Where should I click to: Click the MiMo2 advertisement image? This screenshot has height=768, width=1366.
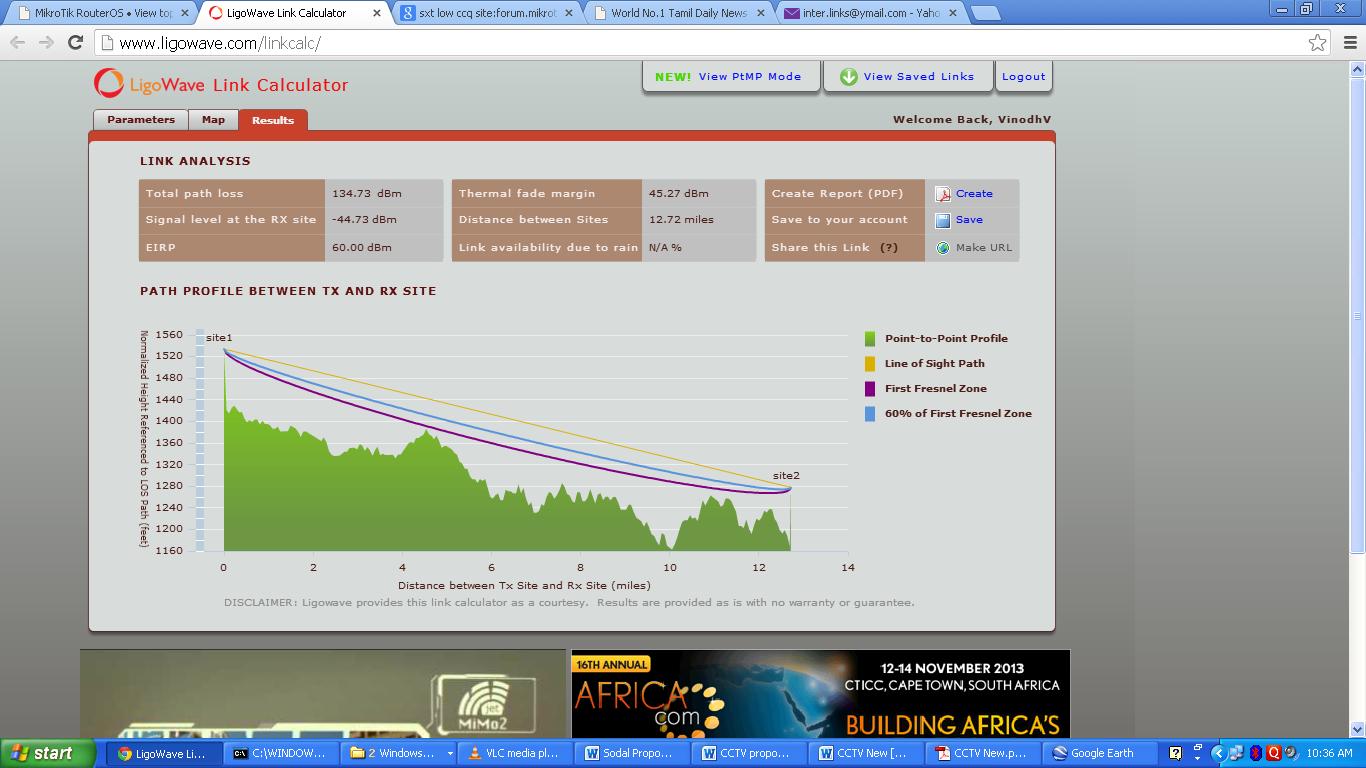click(323, 694)
